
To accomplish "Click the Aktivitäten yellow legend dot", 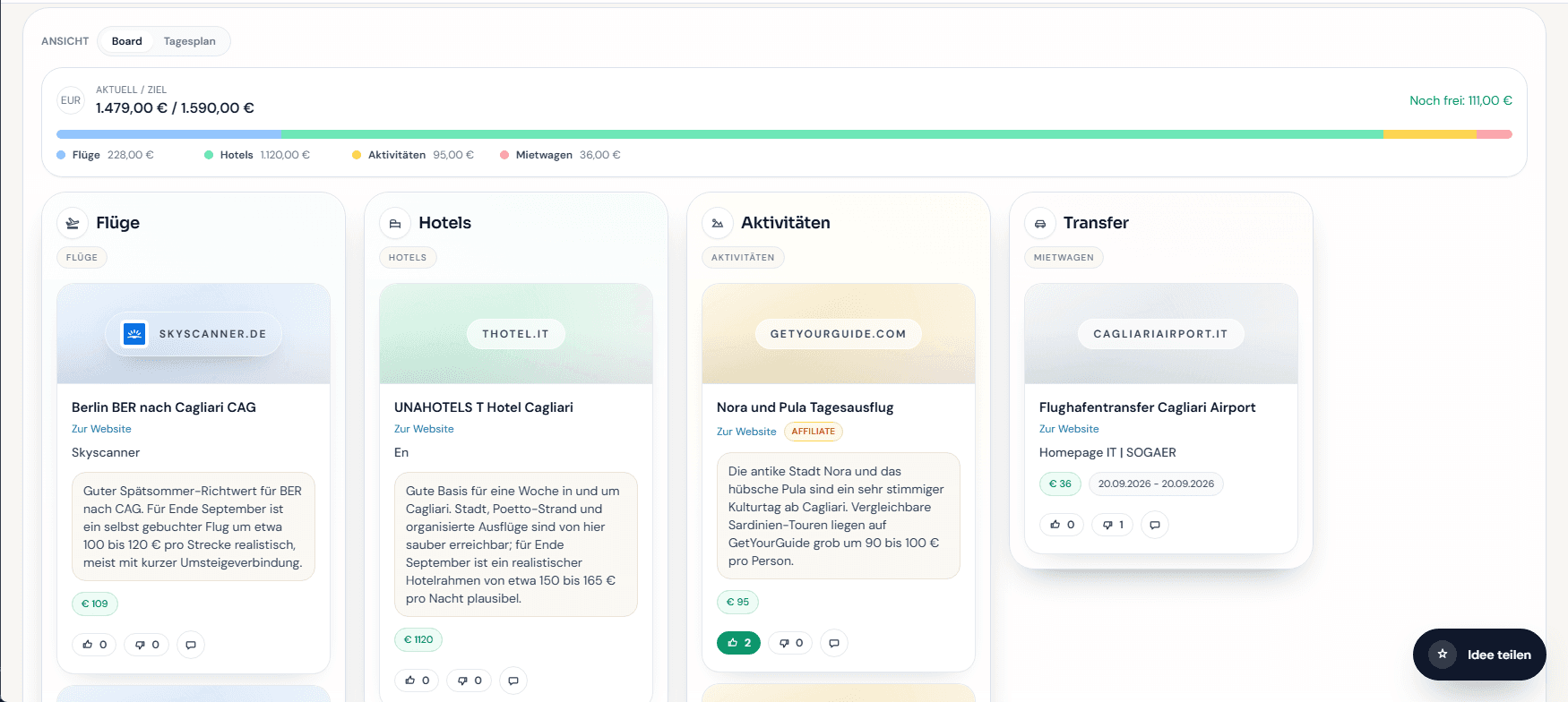I will (357, 155).
